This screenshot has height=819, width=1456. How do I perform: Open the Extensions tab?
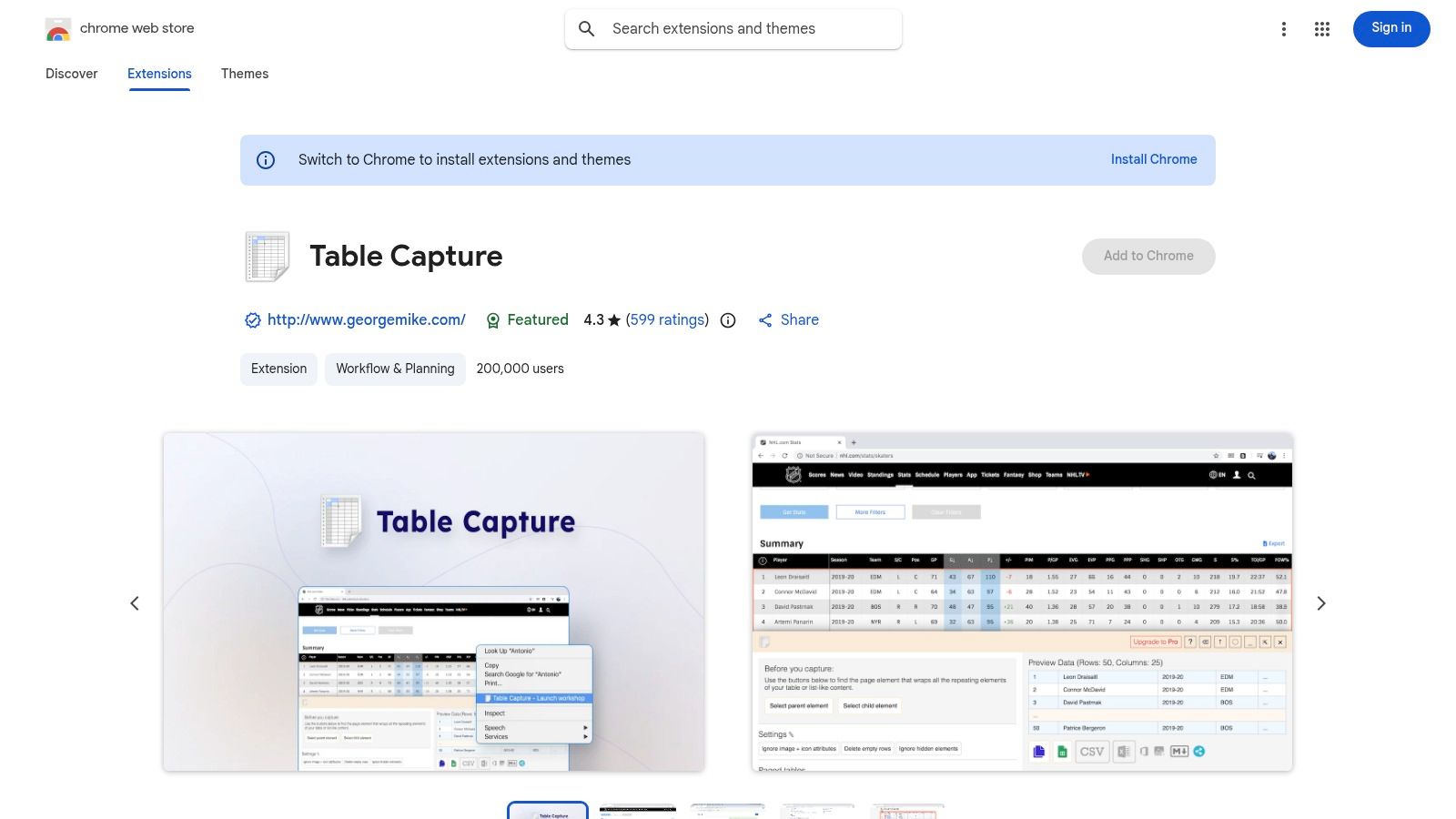[159, 74]
